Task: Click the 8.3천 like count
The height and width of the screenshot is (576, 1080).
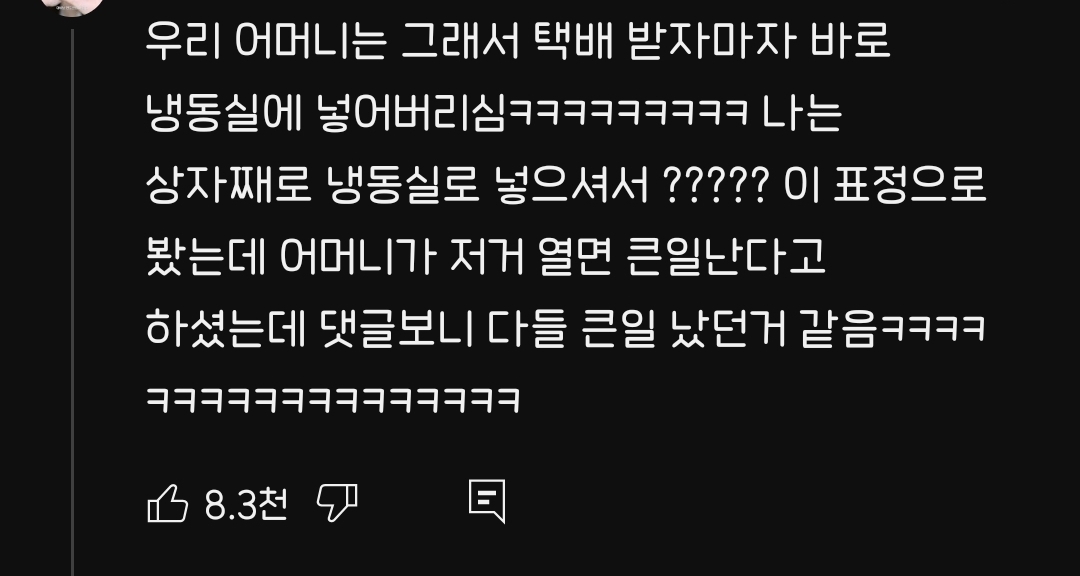Action: tap(246, 504)
